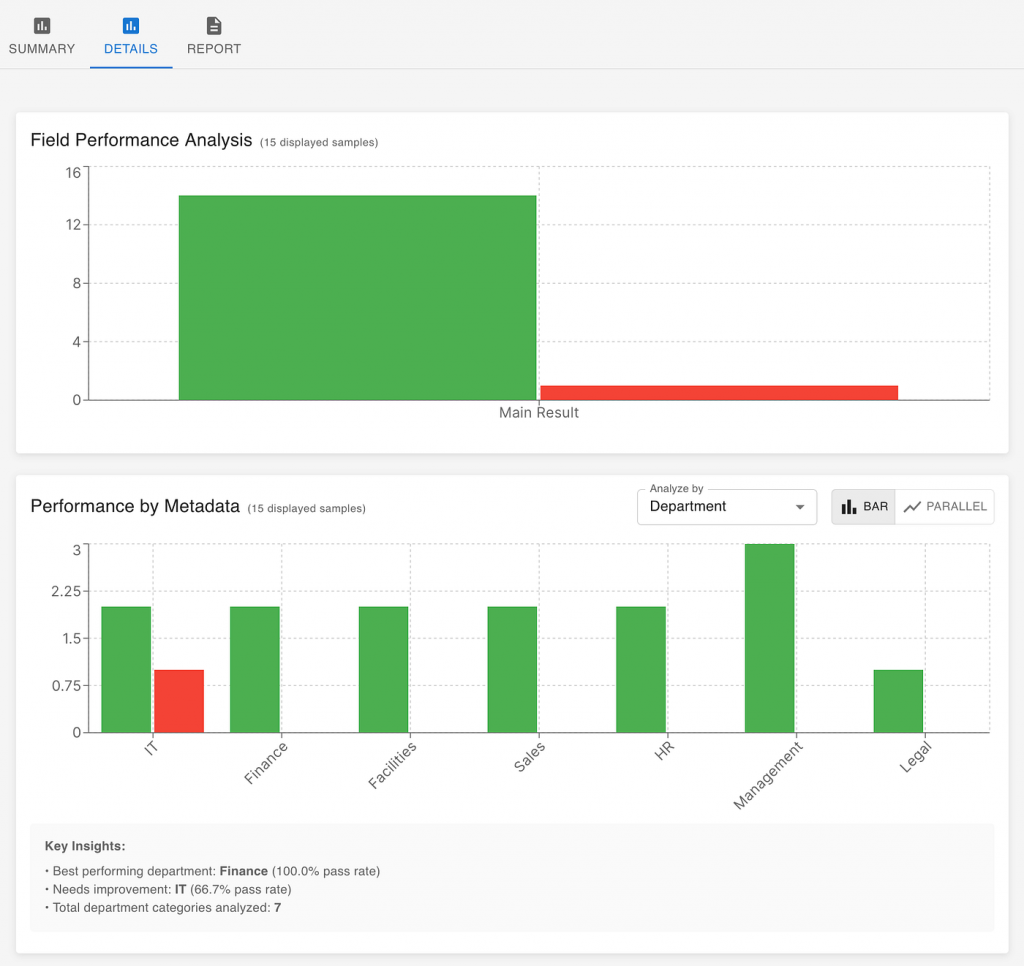Click the Report document icon
This screenshot has height=966, width=1024.
pyautogui.click(x=214, y=25)
